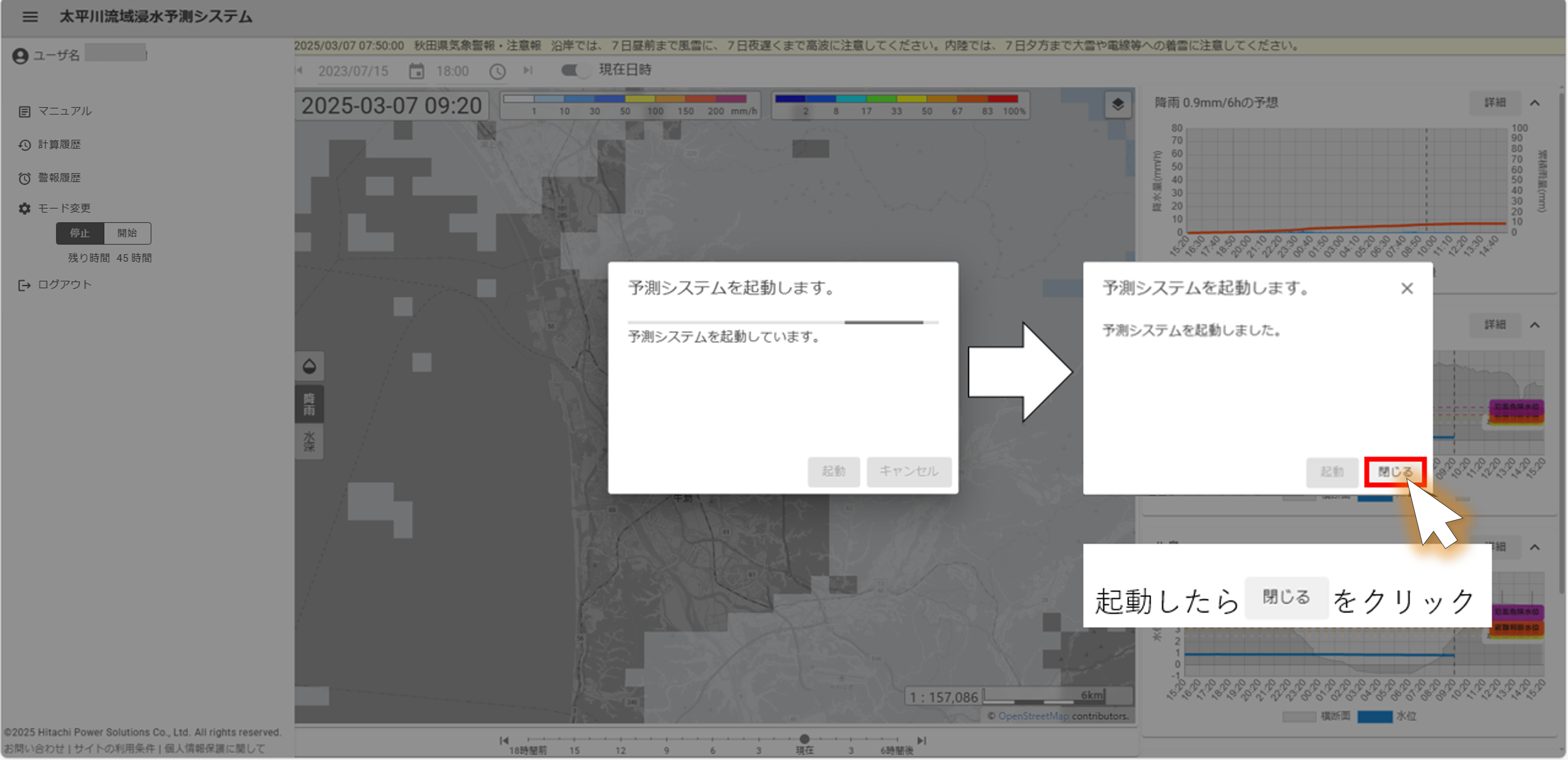Collapse the 降雨 forecast panel chevron
The image size is (1568, 760).
(1535, 103)
